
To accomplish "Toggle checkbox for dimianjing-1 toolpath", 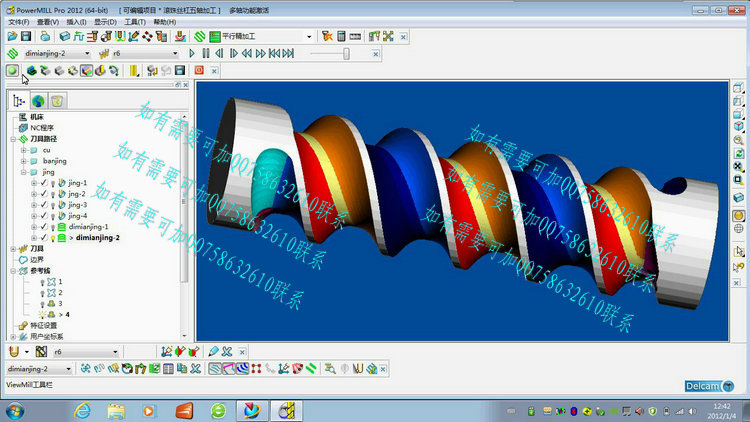I will click(44, 227).
